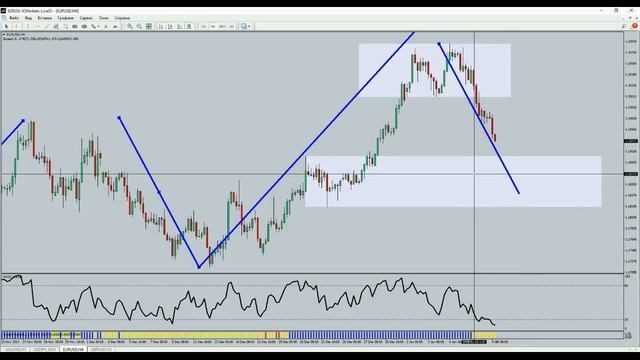
Task: Select the text 'A' drawing tool
Action: click(x=106, y=27)
